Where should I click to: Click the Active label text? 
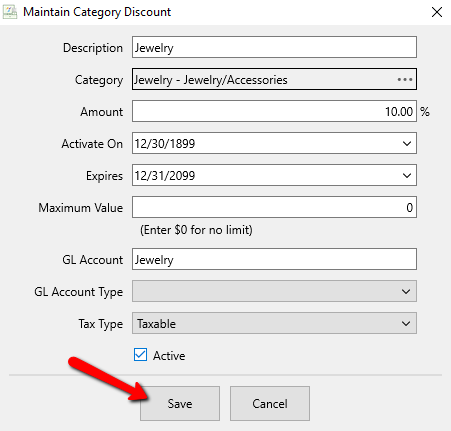(169, 356)
